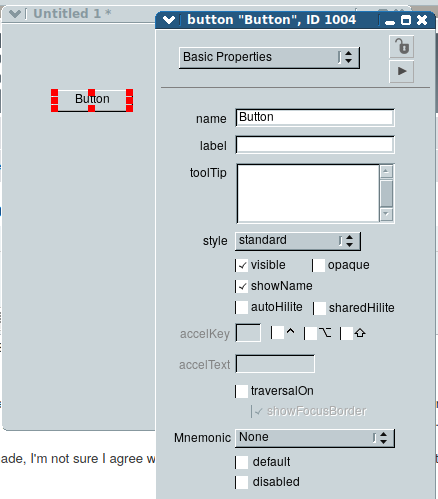The height and width of the screenshot is (499, 438).
Task: Uncheck the visible checkbox
Action: tap(242, 265)
